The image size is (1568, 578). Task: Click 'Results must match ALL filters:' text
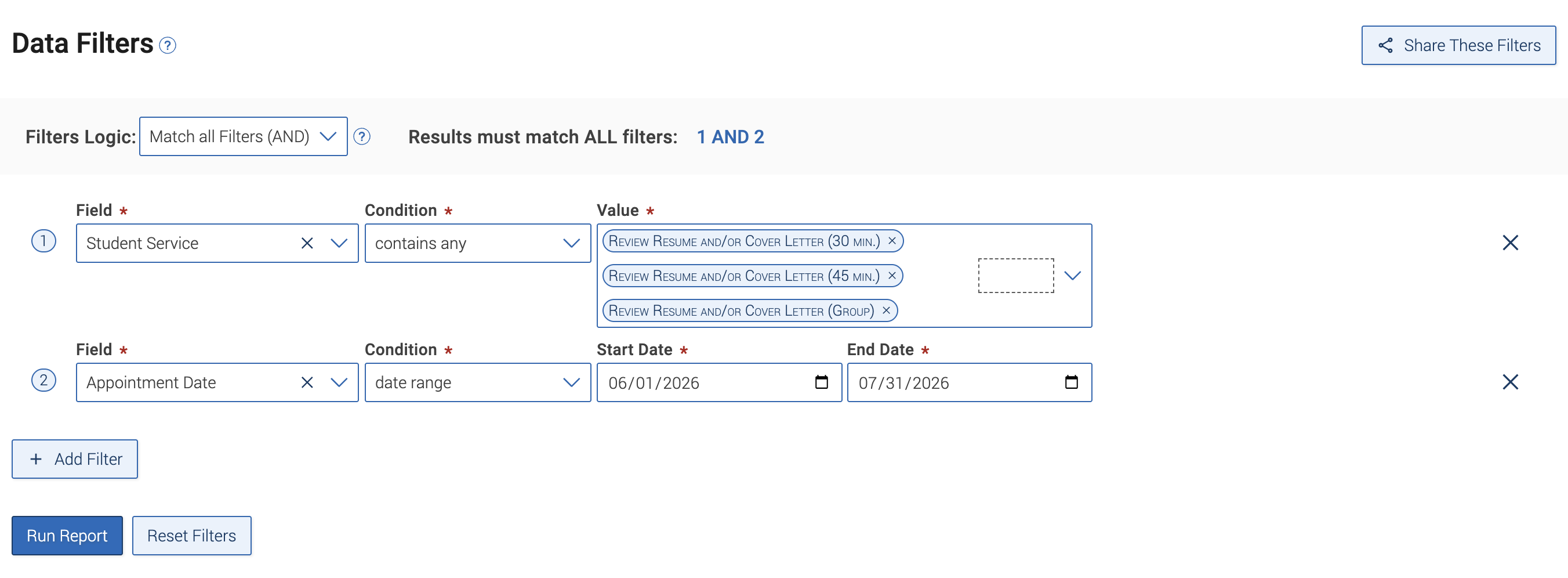542,137
